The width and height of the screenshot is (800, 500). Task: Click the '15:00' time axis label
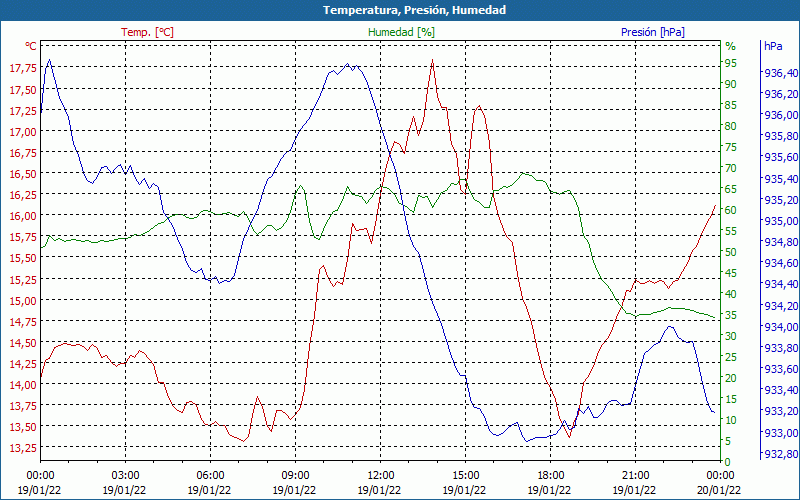[465, 474]
